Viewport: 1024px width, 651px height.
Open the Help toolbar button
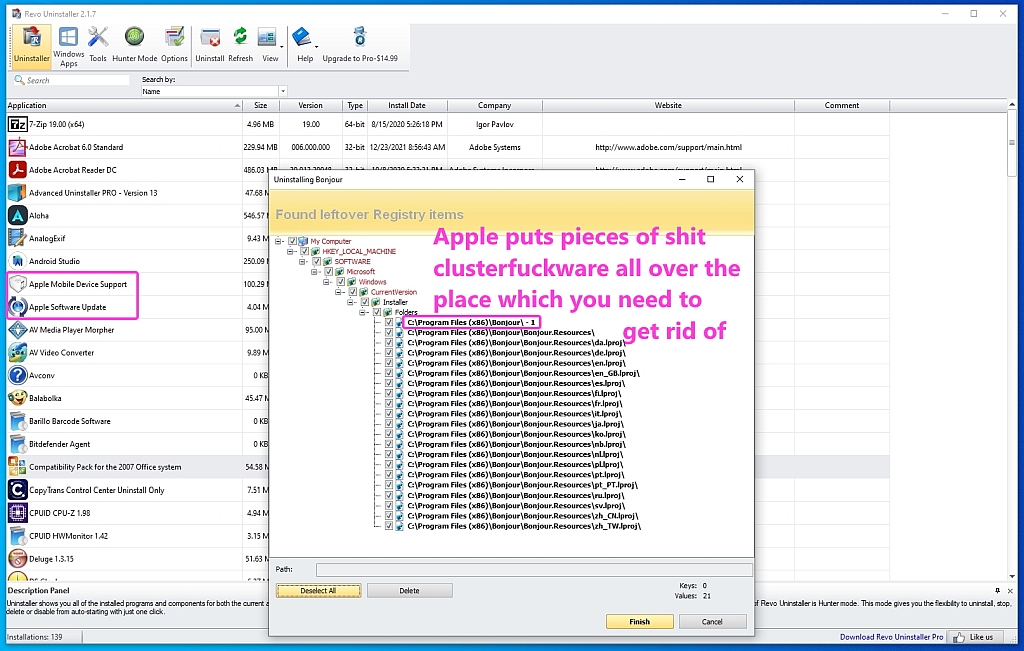(304, 45)
